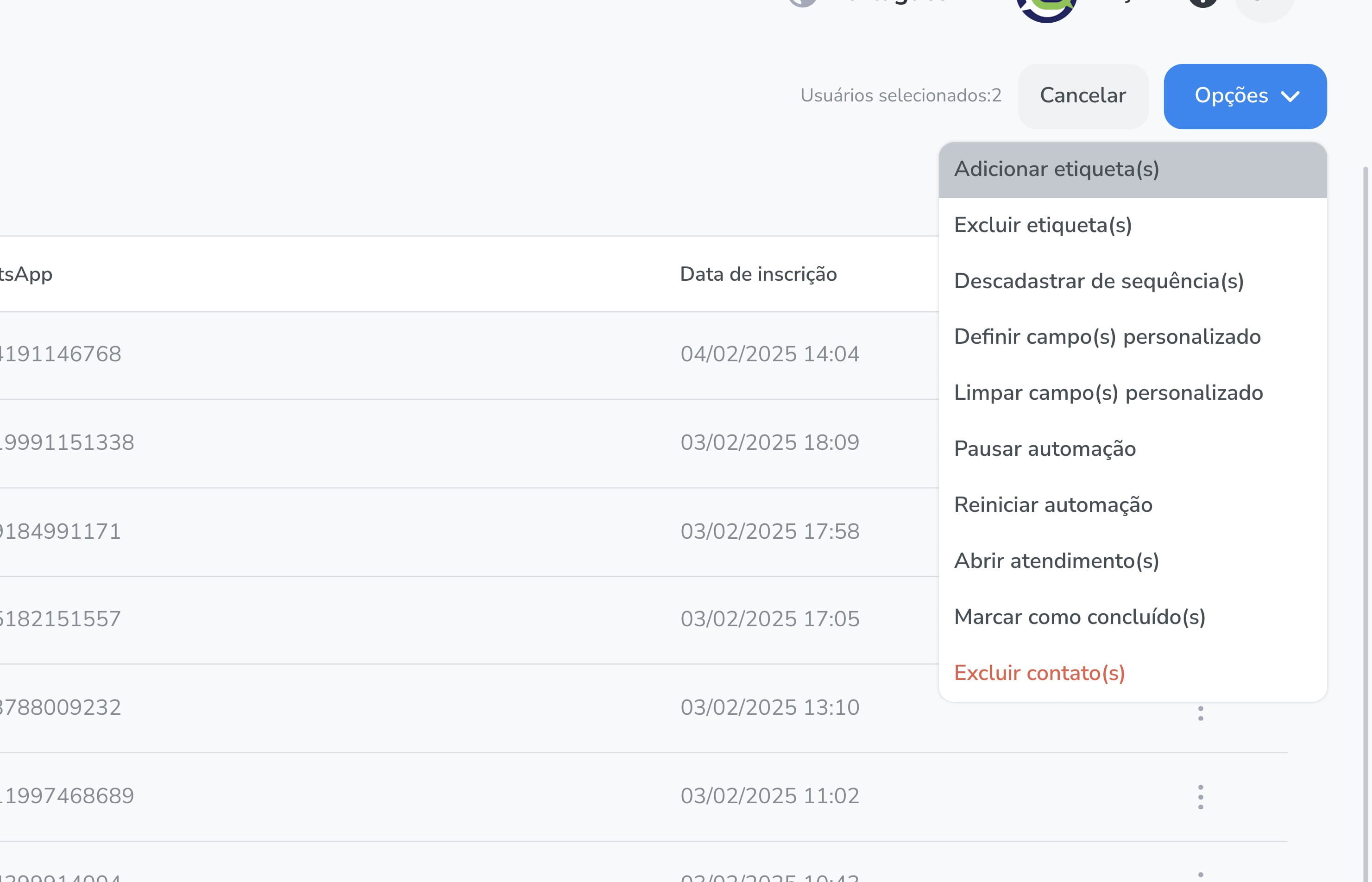The image size is (1372, 882).
Task: Click Pausar automação option
Action: pos(1133,449)
